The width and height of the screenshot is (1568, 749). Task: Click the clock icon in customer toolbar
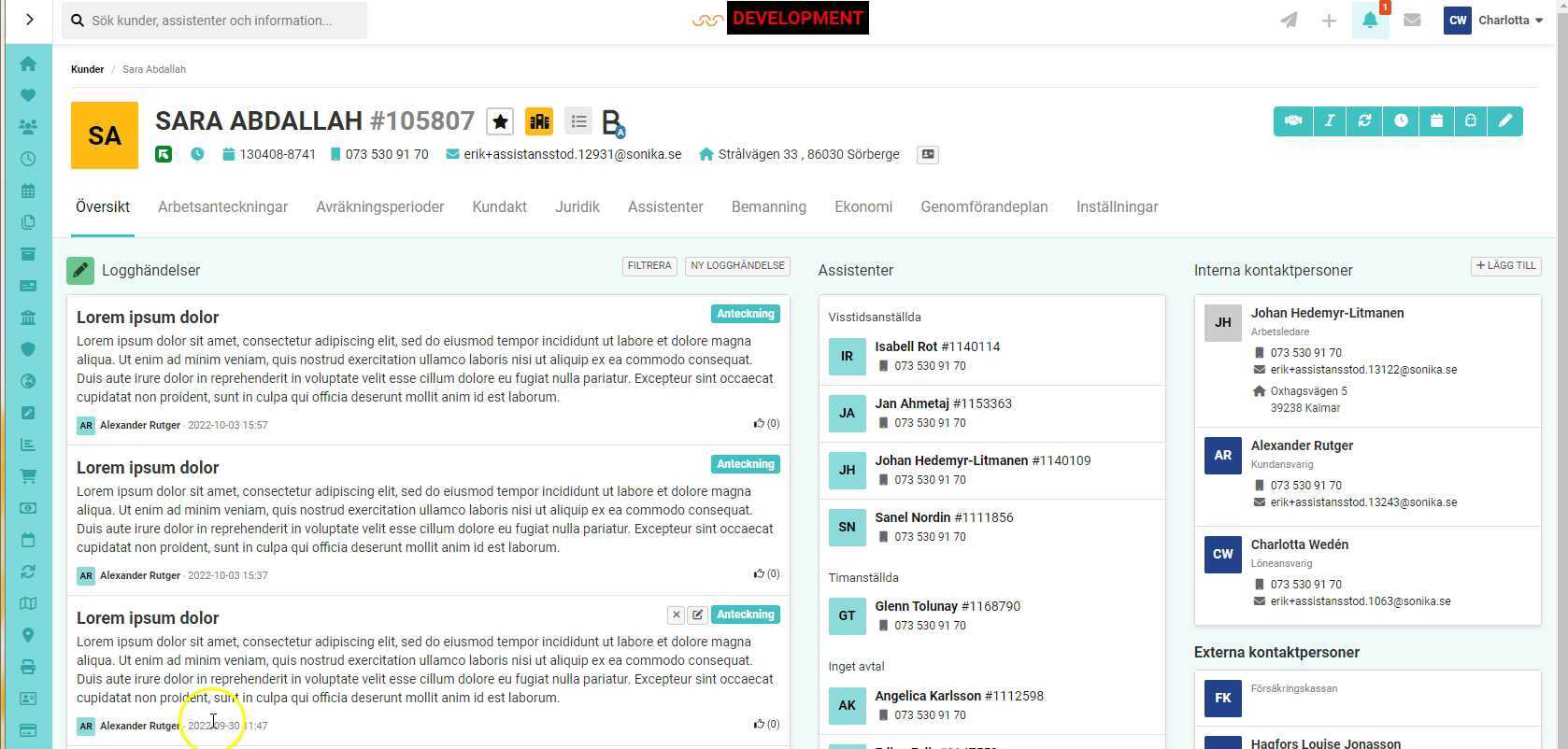1400,120
